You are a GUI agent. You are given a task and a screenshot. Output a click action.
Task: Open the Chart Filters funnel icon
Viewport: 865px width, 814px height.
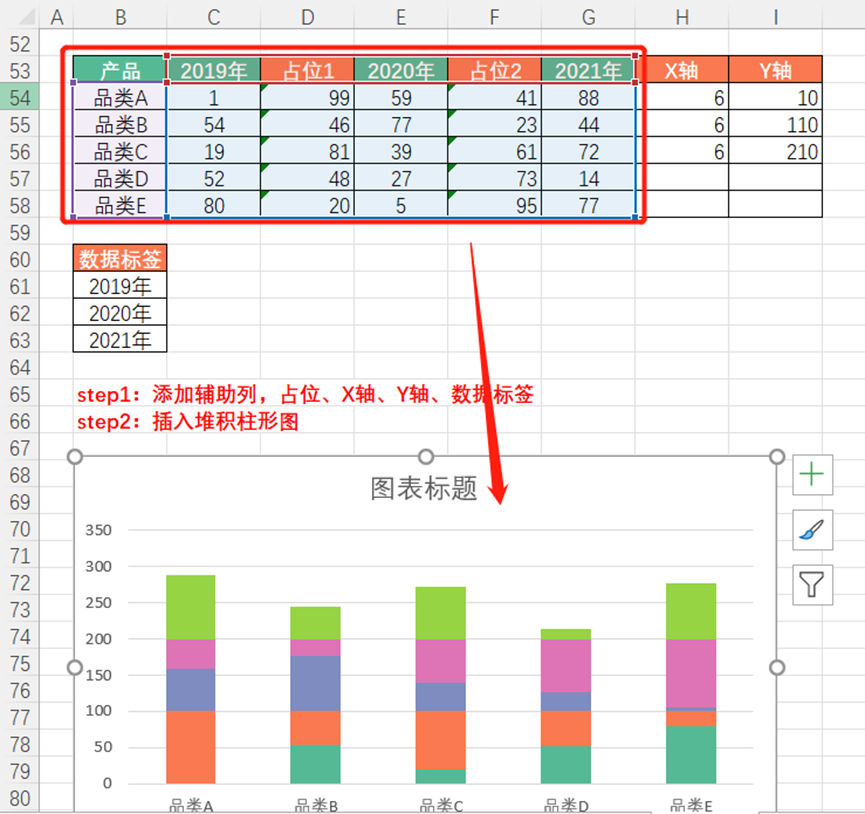[x=812, y=585]
